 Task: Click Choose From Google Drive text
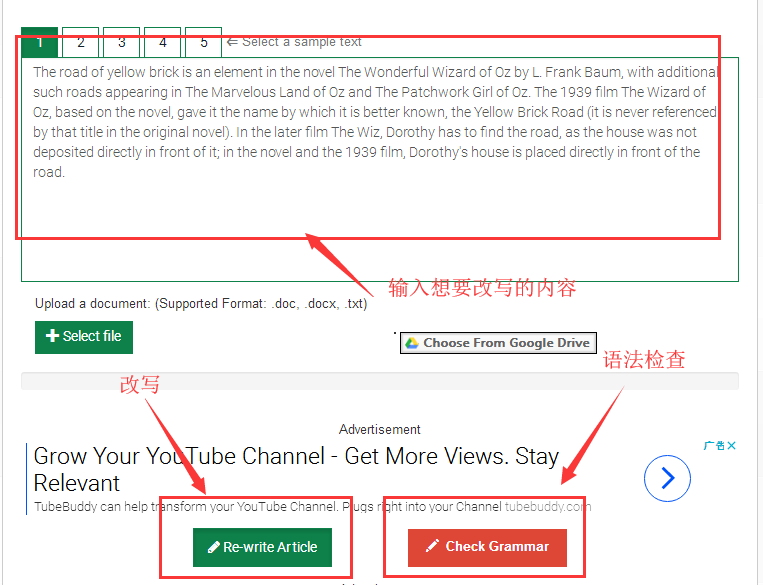506,343
